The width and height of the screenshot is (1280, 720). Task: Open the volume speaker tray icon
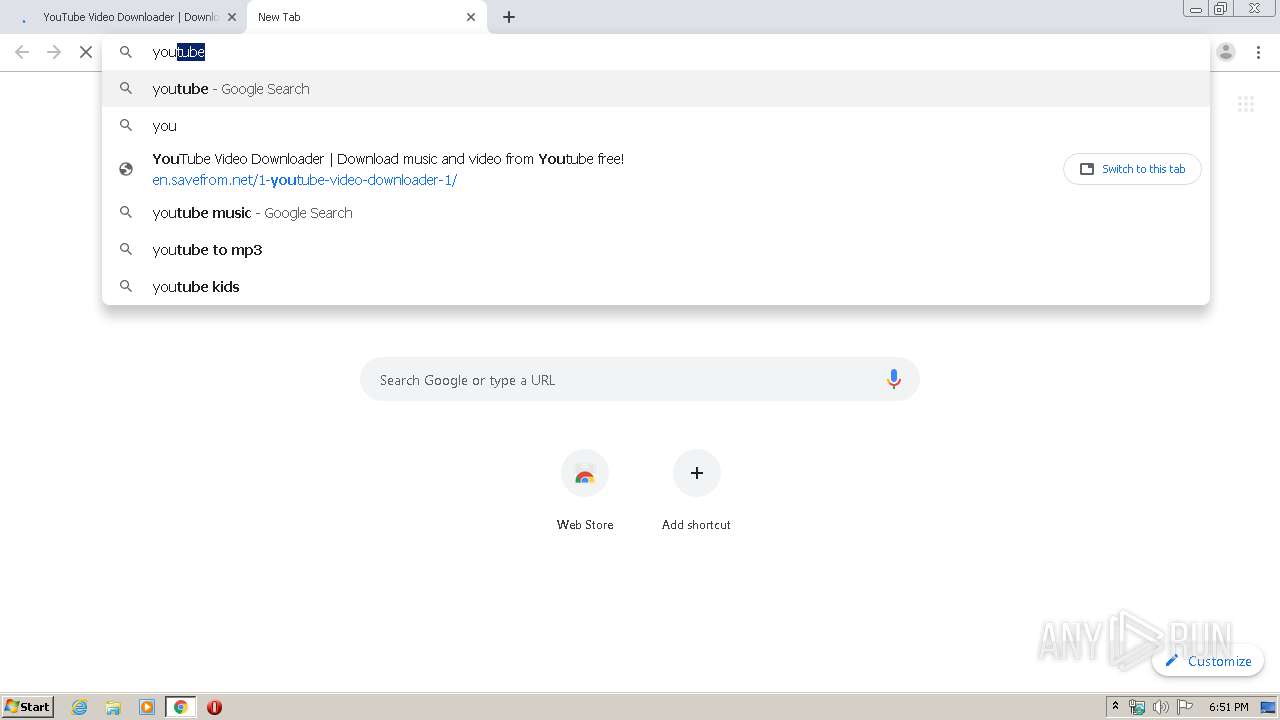[1161, 707]
